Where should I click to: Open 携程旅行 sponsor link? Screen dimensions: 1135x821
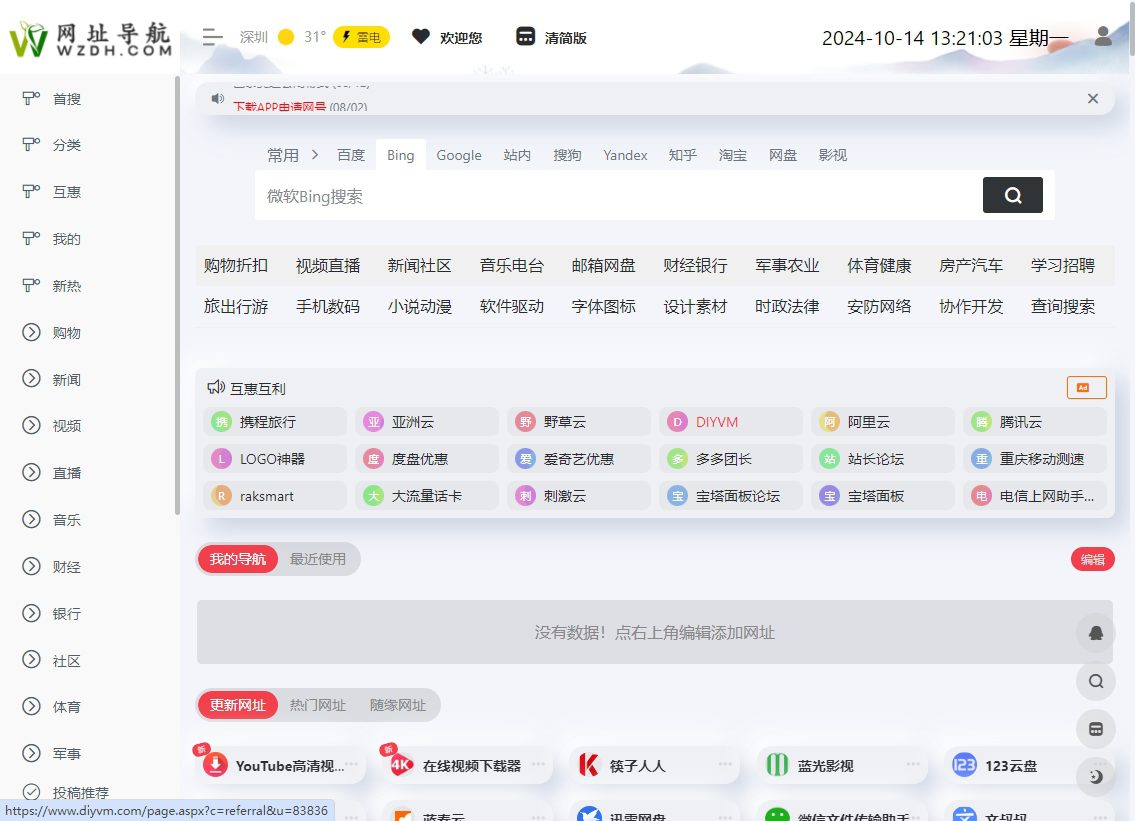[275, 421]
